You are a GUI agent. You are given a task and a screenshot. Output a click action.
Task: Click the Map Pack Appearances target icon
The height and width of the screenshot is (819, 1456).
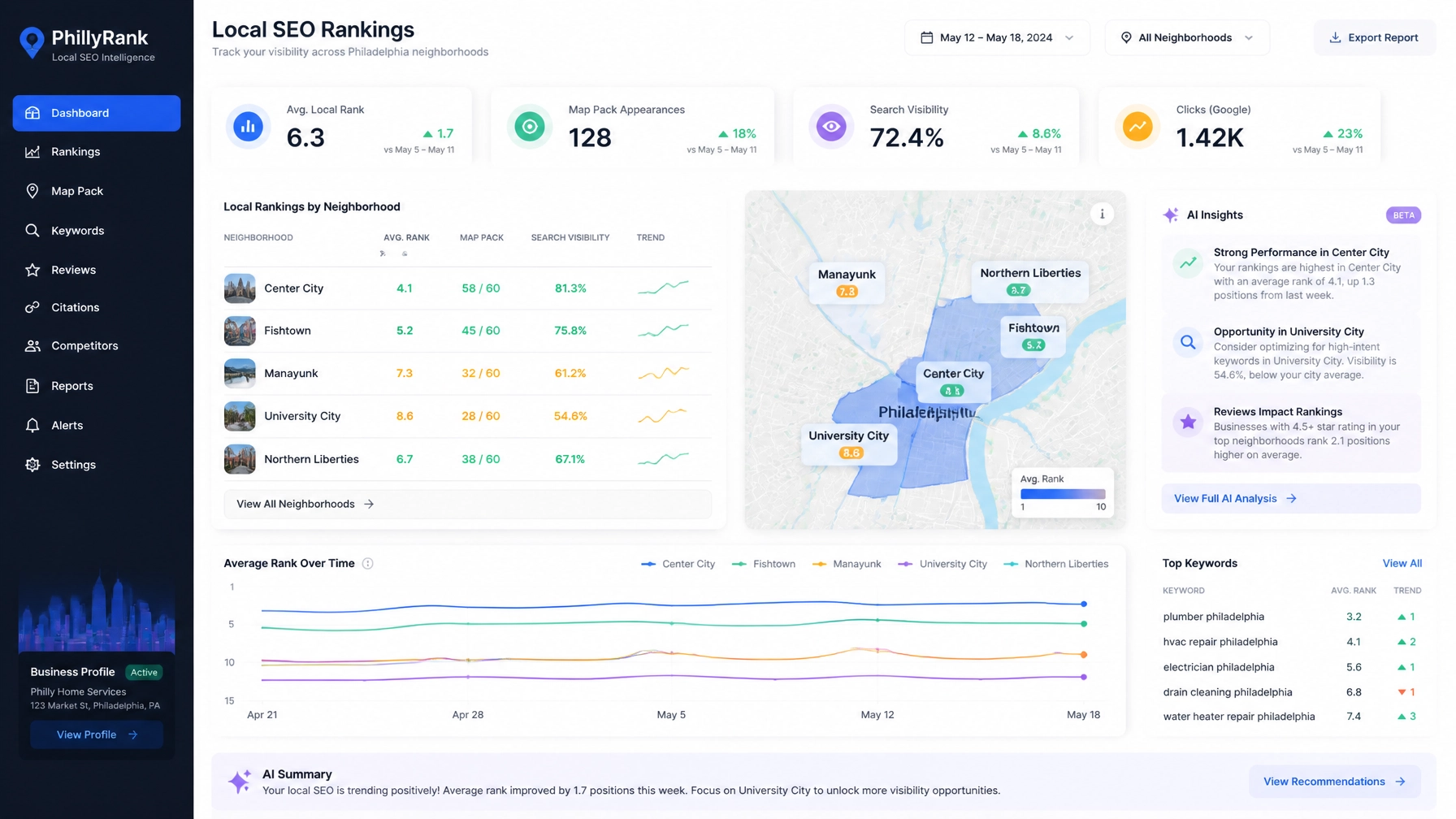(x=530, y=127)
